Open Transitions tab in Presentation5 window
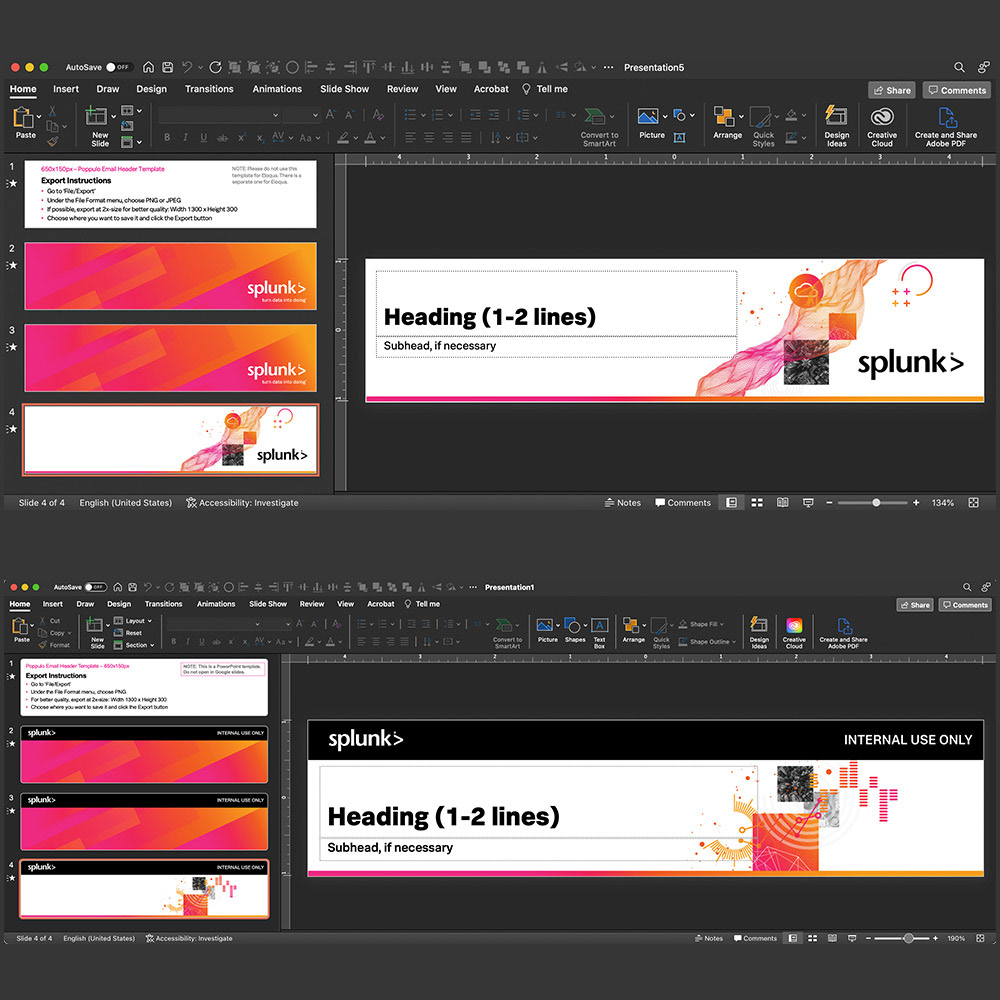 (x=209, y=89)
